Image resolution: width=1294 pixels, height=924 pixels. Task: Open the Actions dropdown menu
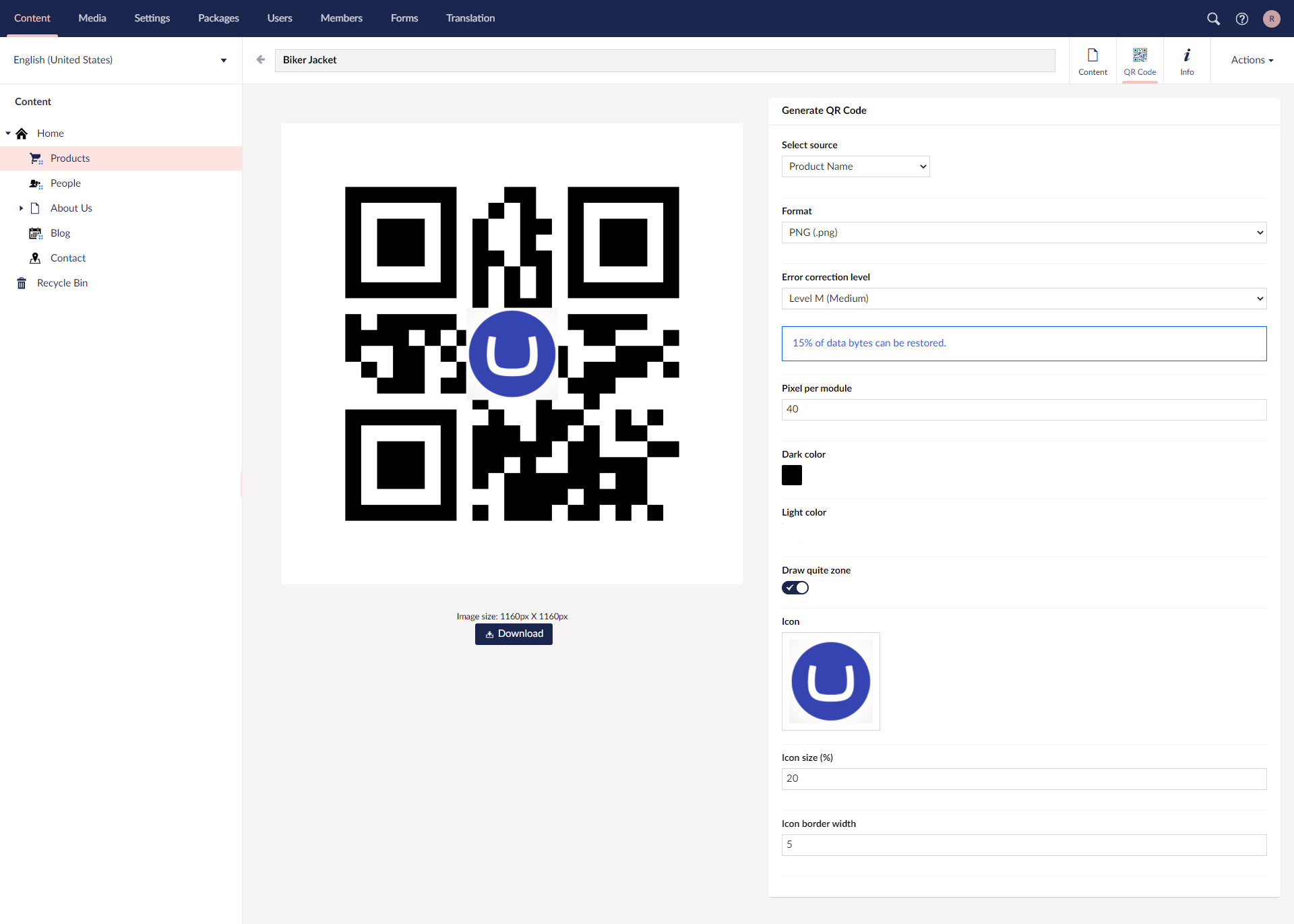coord(1252,60)
